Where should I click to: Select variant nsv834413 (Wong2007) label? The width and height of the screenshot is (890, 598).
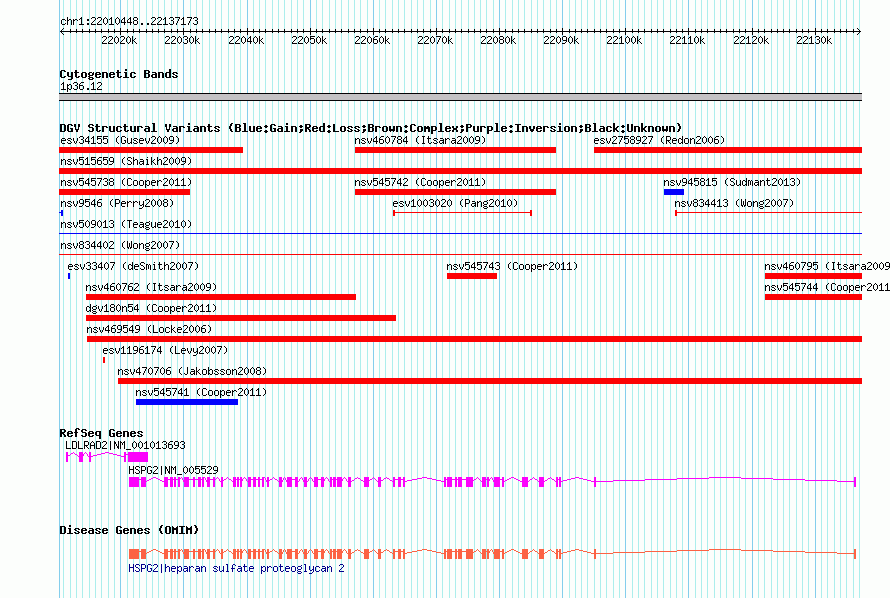(x=734, y=203)
